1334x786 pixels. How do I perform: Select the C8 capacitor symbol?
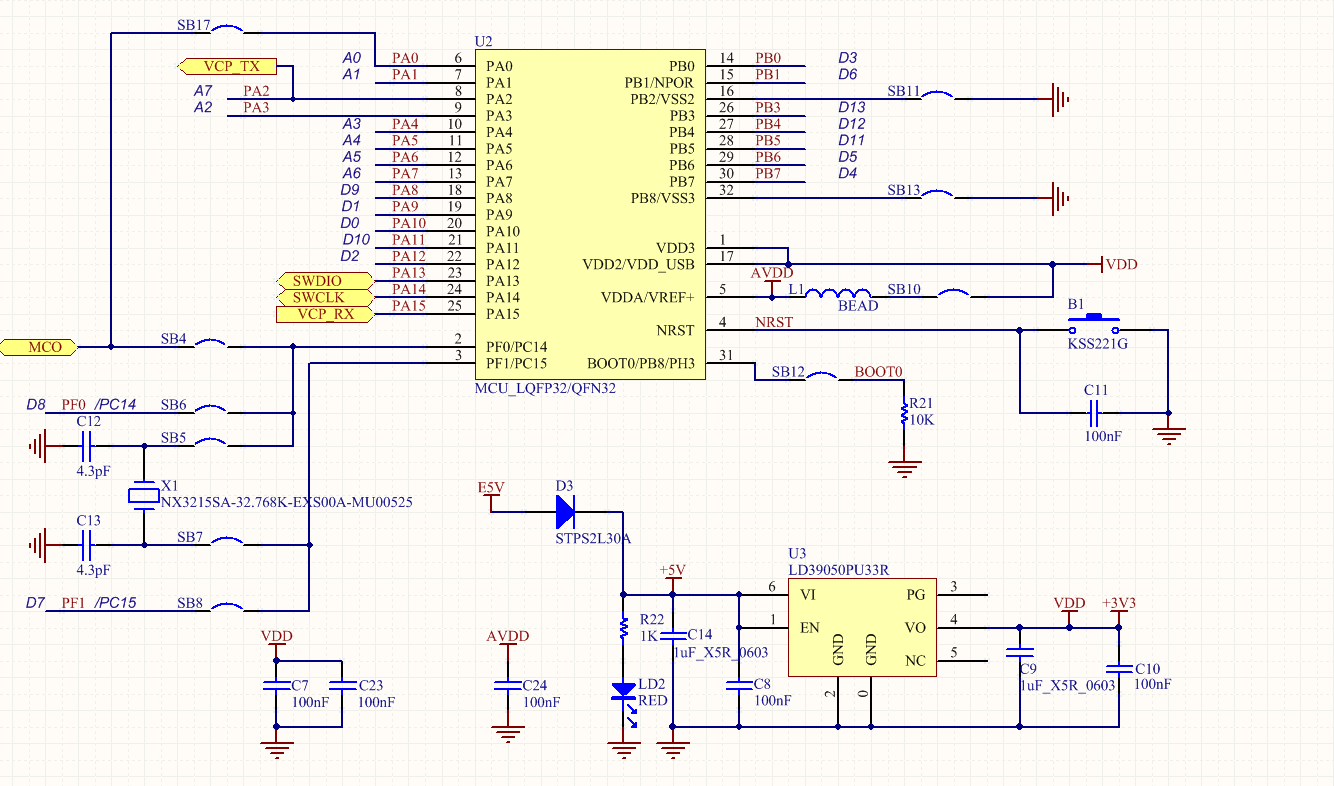[x=739, y=686]
